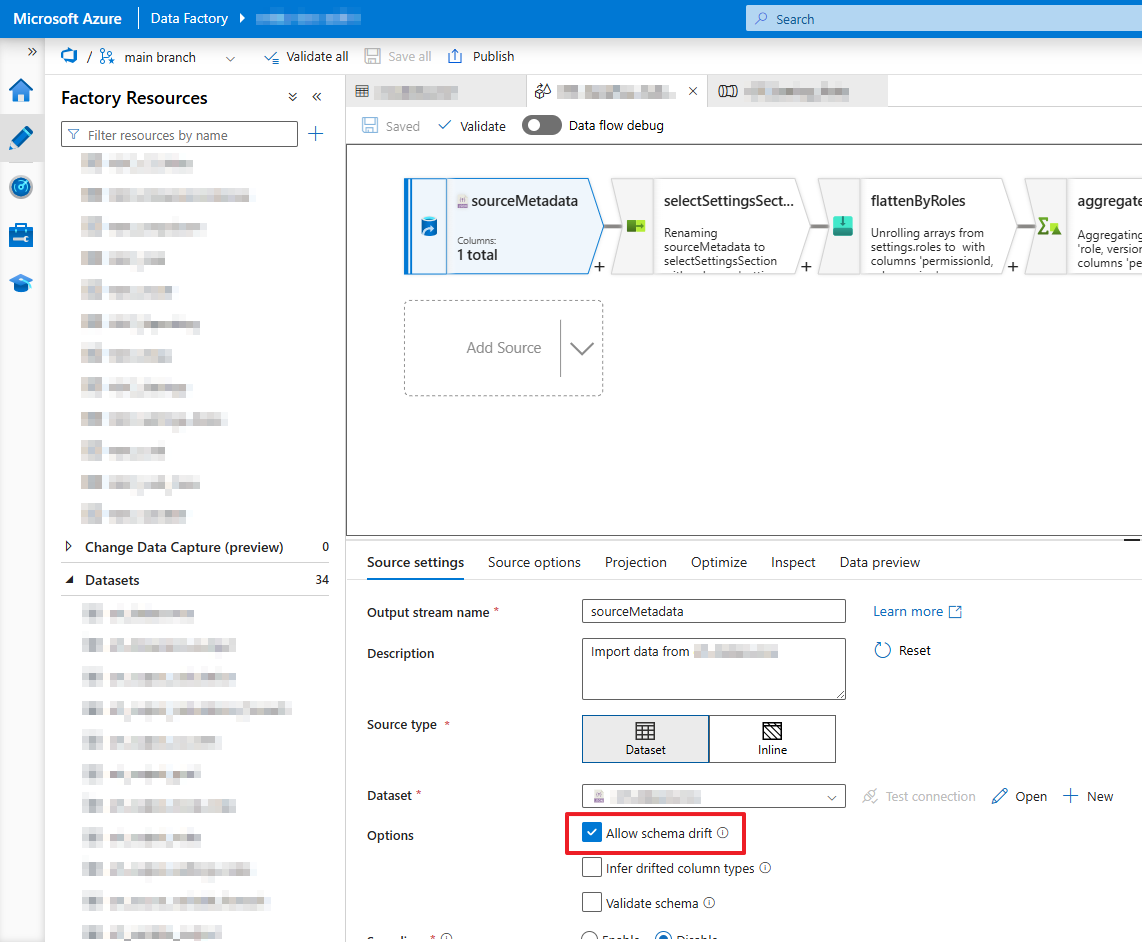
Task: Click the flattenByRoles flatten transformation icon
Action: pyautogui.click(x=843, y=226)
